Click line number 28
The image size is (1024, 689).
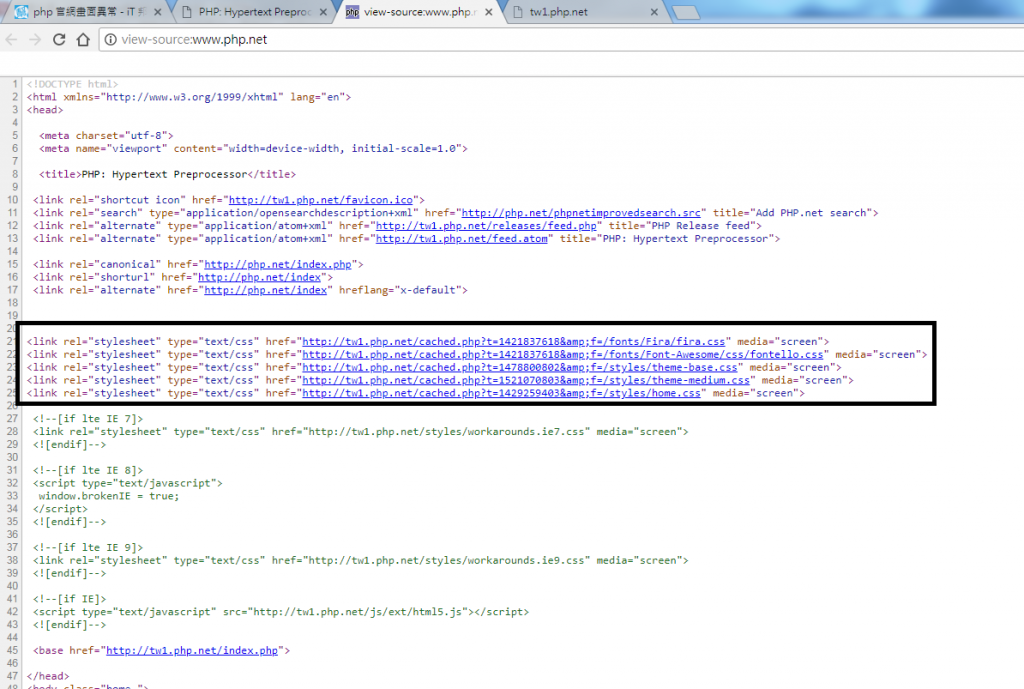(x=12, y=432)
